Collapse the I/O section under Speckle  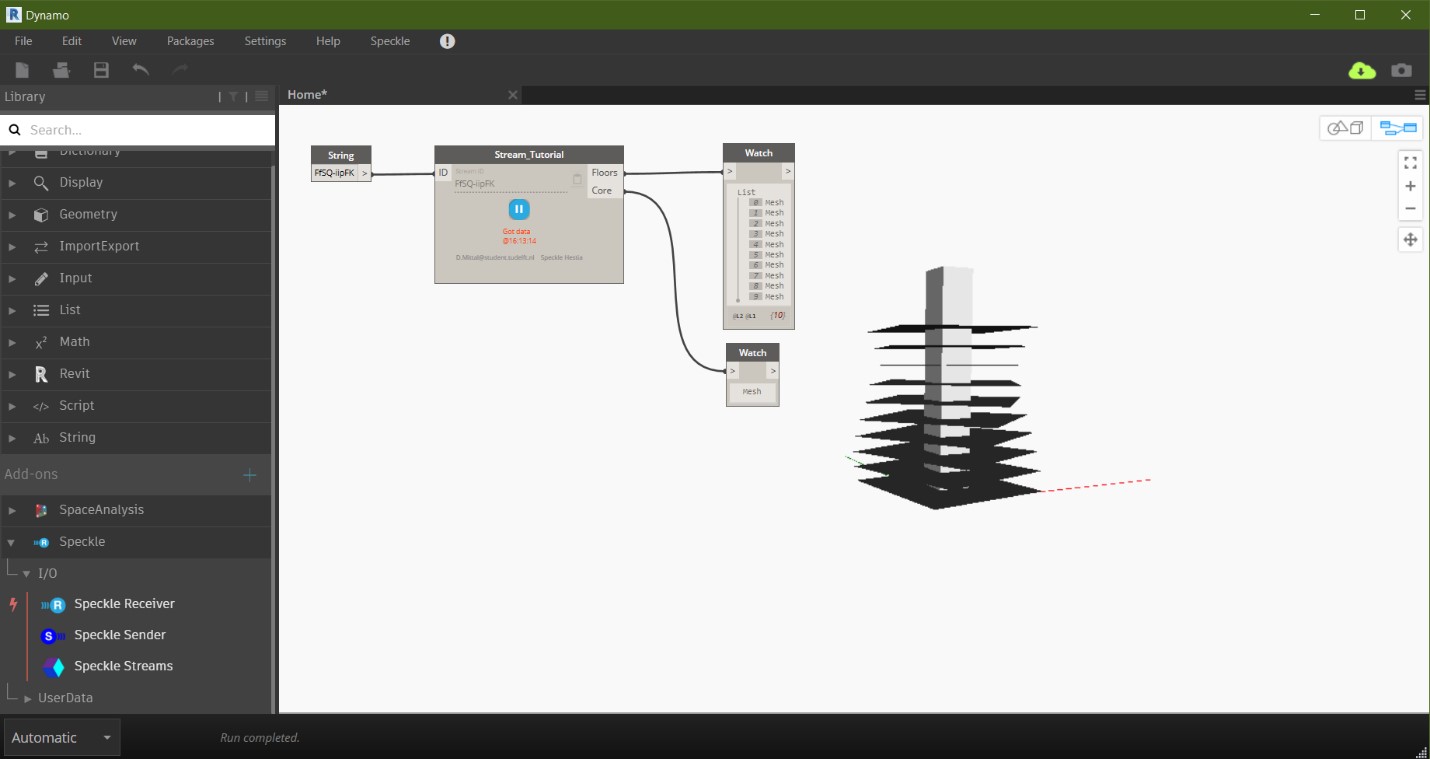[x=27, y=573]
